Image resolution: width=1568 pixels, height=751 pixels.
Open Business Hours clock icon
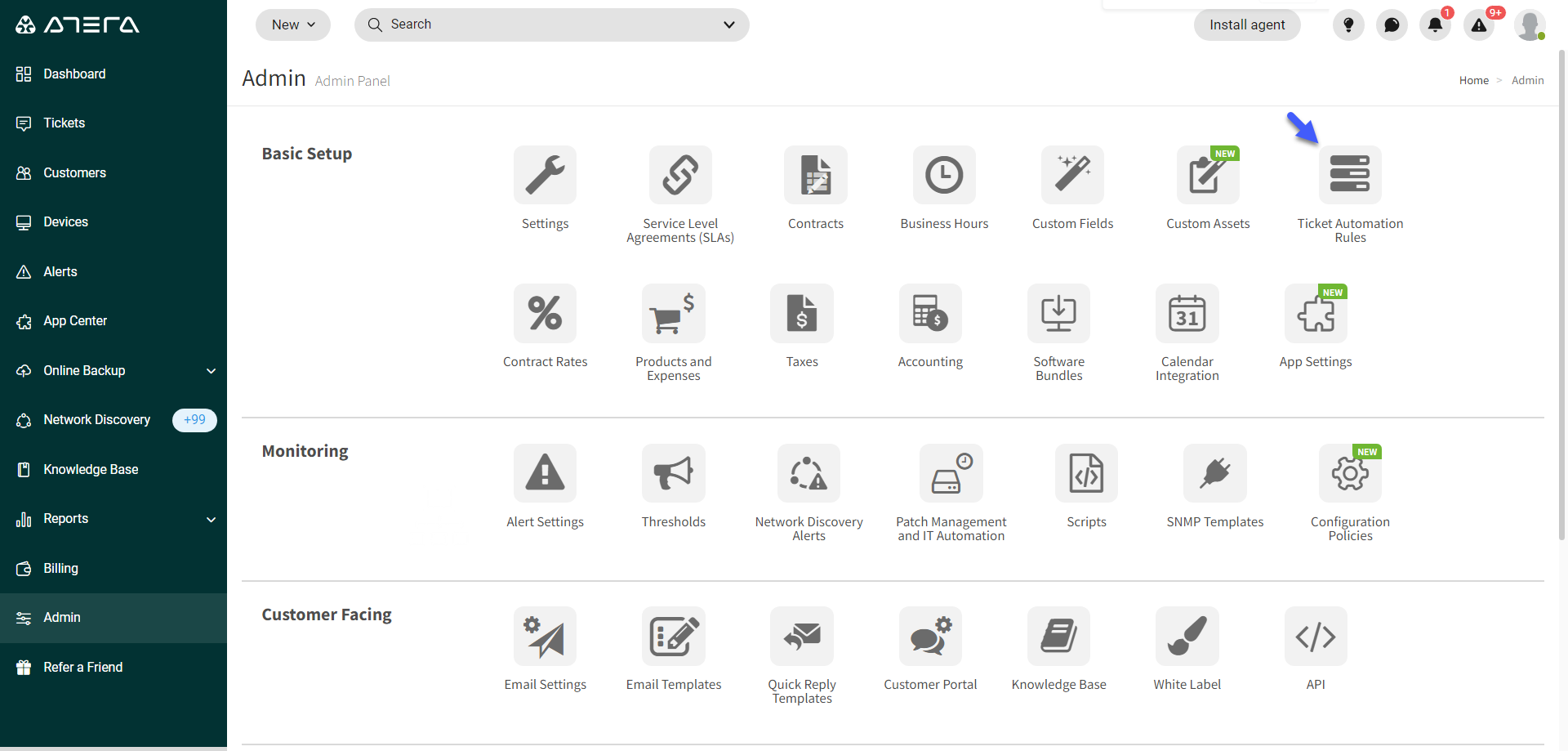click(944, 175)
